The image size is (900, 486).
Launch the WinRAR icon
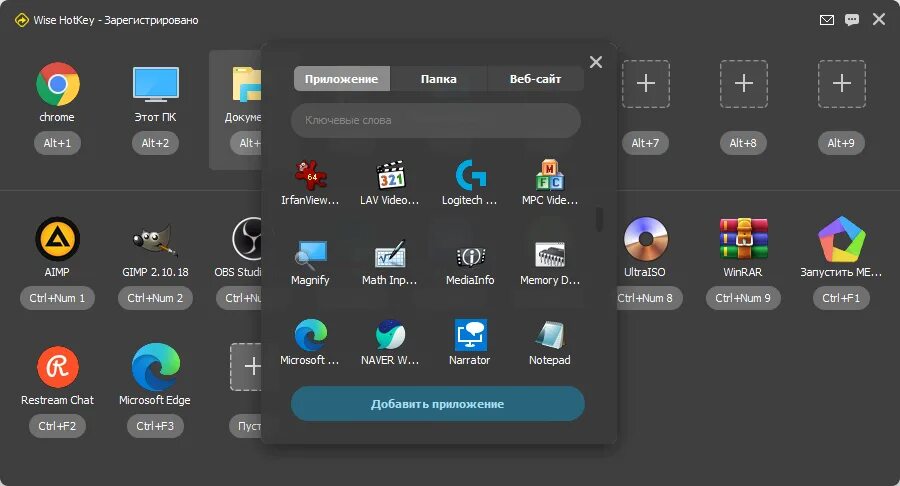tap(744, 239)
